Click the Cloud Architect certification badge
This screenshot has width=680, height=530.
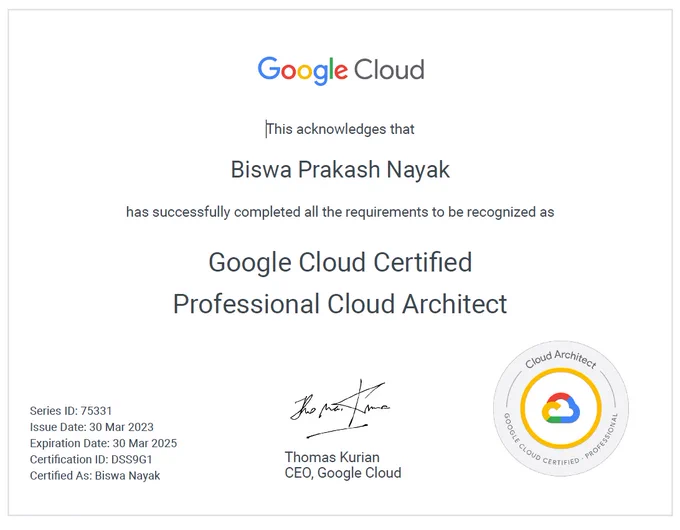click(561, 408)
